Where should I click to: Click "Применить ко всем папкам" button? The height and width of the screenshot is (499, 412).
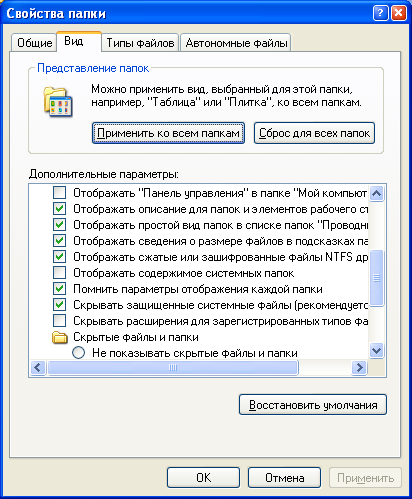tap(168, 133)
